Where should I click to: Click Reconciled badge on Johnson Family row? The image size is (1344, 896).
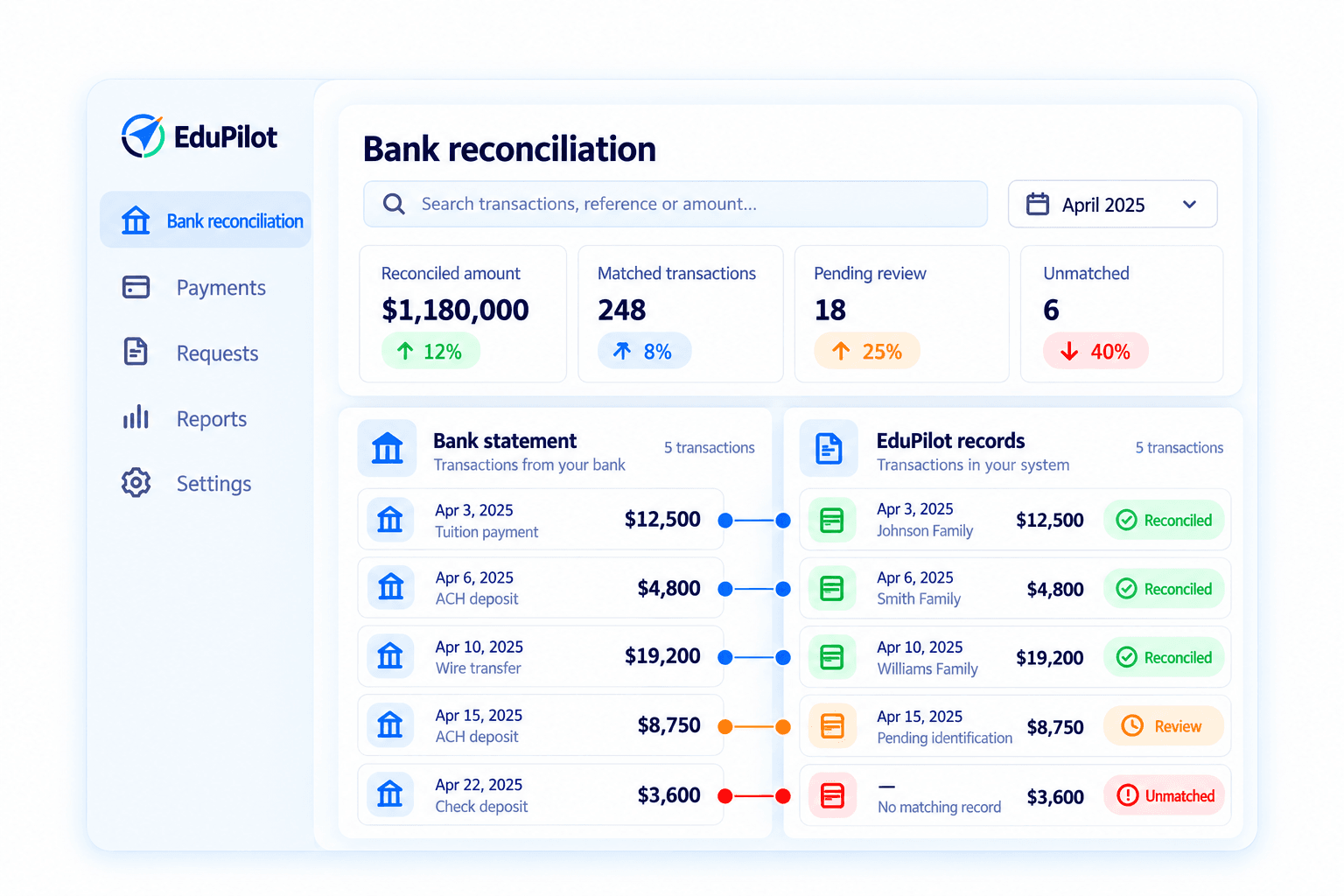(1164, 520)
